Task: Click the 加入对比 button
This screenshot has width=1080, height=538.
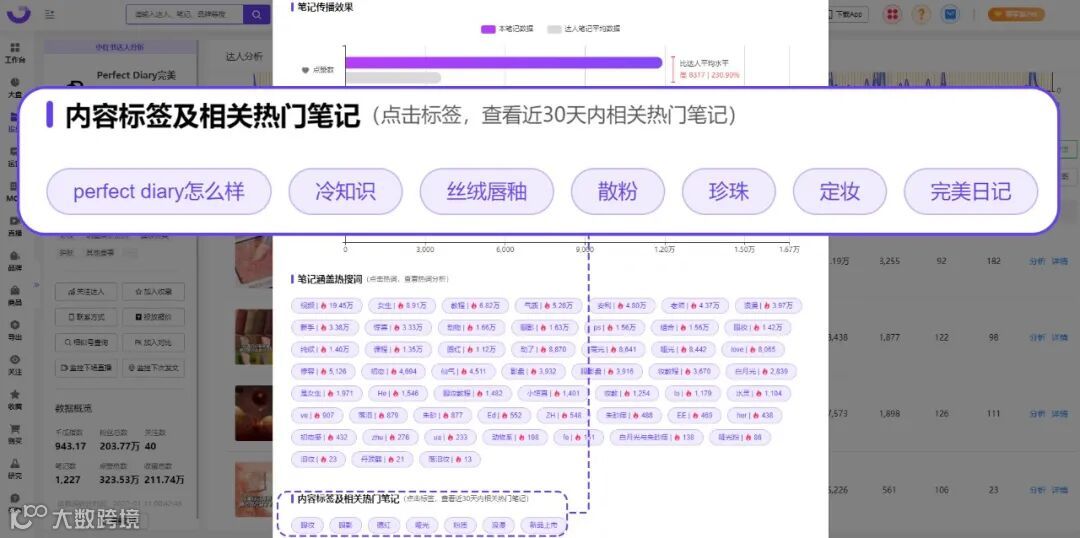Action: (154, 342)
